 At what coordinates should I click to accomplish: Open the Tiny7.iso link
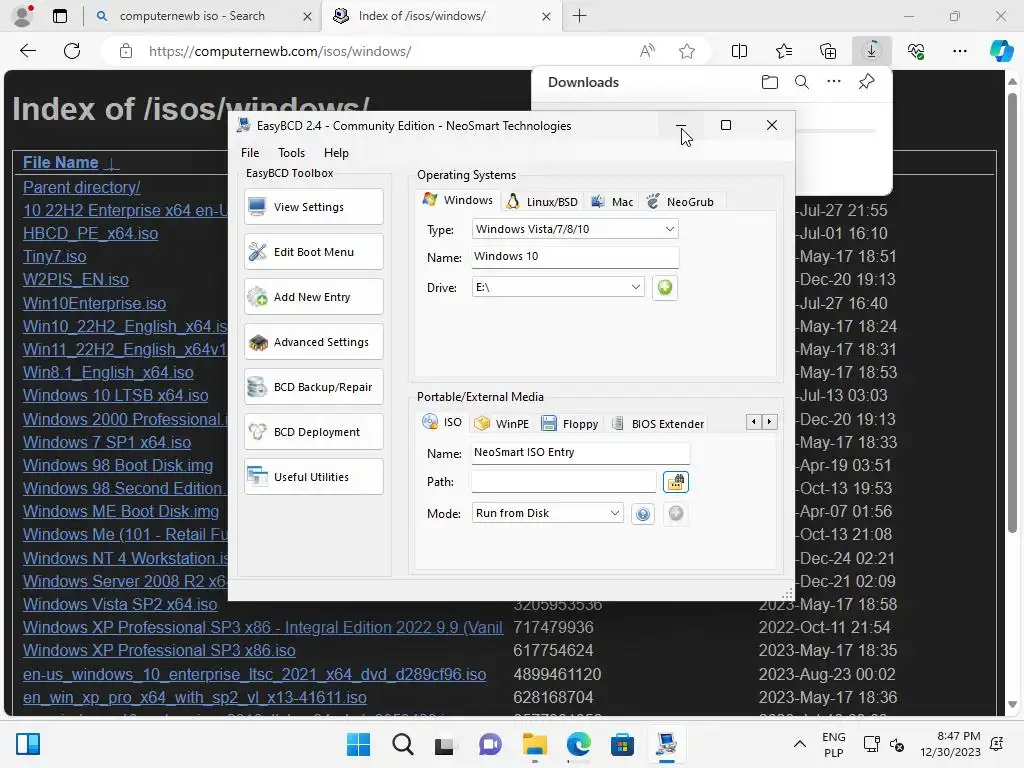[x=54, y=257]
